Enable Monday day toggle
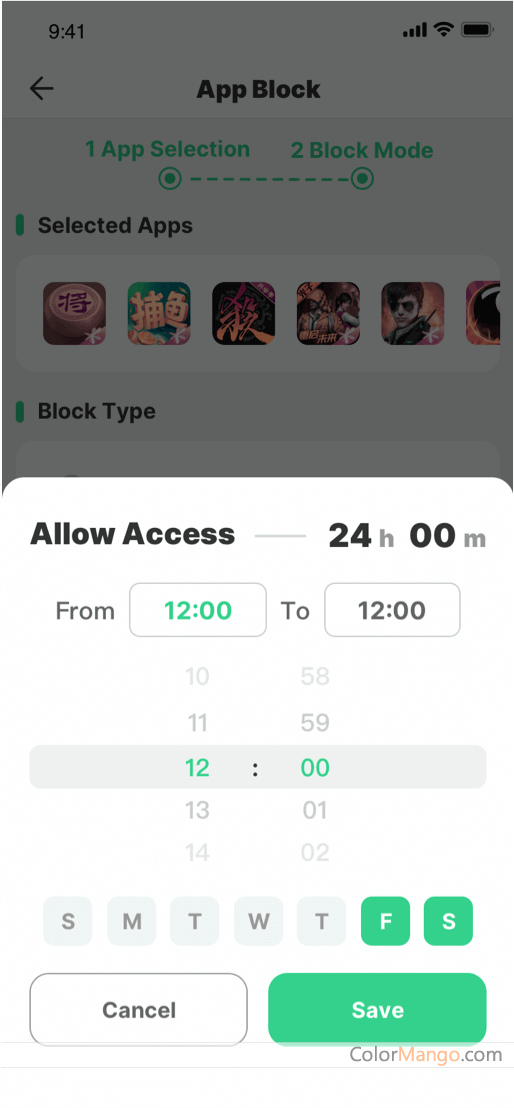The width and height of the screenshot is (514, 1108). 132,921
